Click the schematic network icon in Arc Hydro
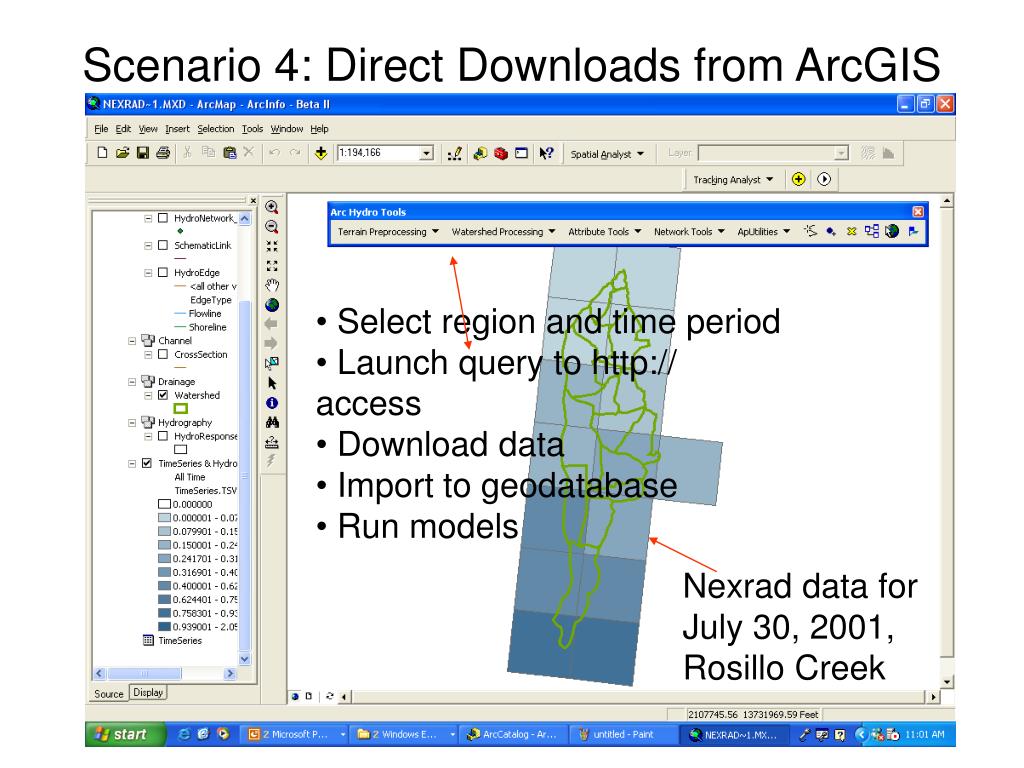This screenshot has height=768, width=1024. tap(871, 231)
